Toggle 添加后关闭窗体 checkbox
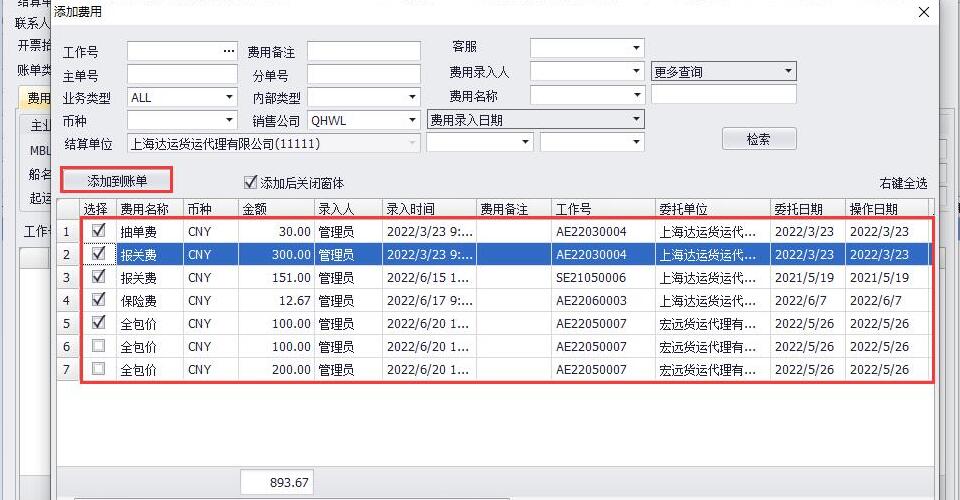The width and height of the screenshot is (960, 500). coord(251,183)
